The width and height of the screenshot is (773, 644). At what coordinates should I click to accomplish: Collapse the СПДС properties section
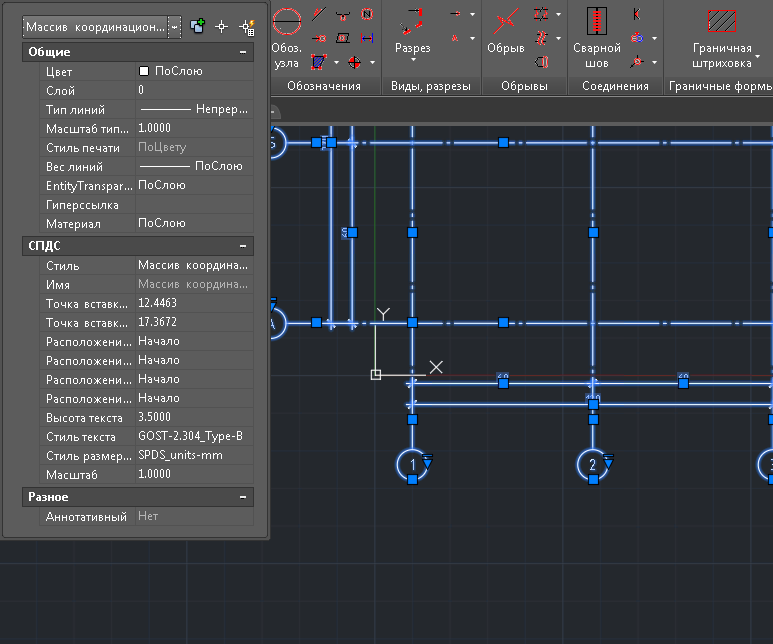242,246
